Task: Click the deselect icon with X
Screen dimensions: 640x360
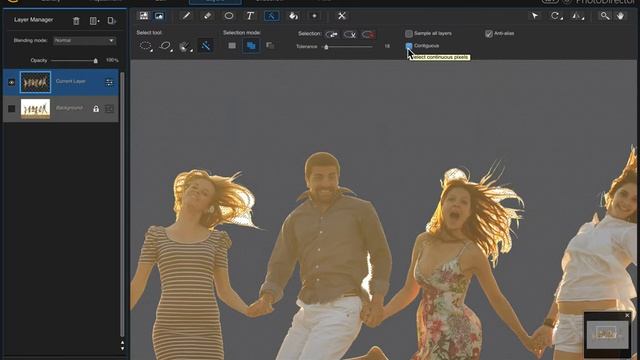Action: tap(350, 34)
